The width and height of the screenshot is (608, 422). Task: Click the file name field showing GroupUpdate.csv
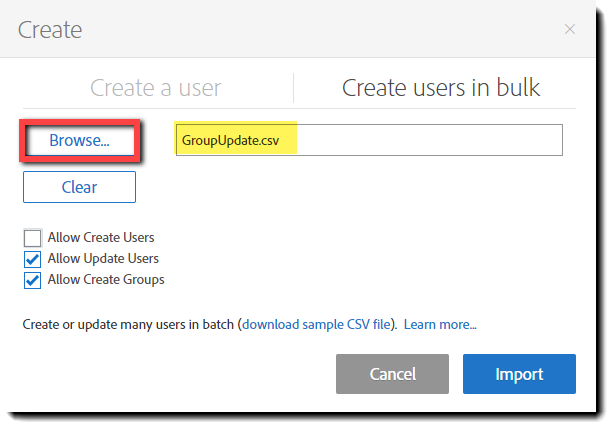[369, 140]
